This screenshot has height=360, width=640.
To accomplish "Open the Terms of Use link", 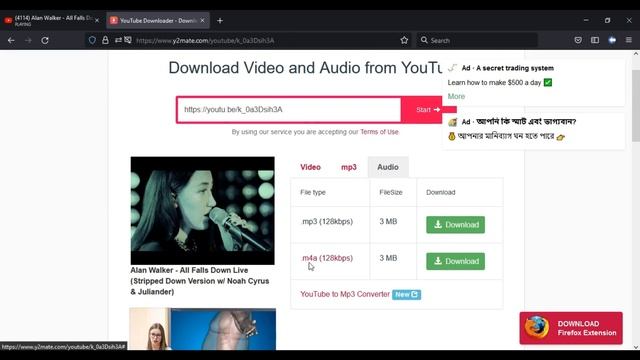I will (x=379, y=132).
